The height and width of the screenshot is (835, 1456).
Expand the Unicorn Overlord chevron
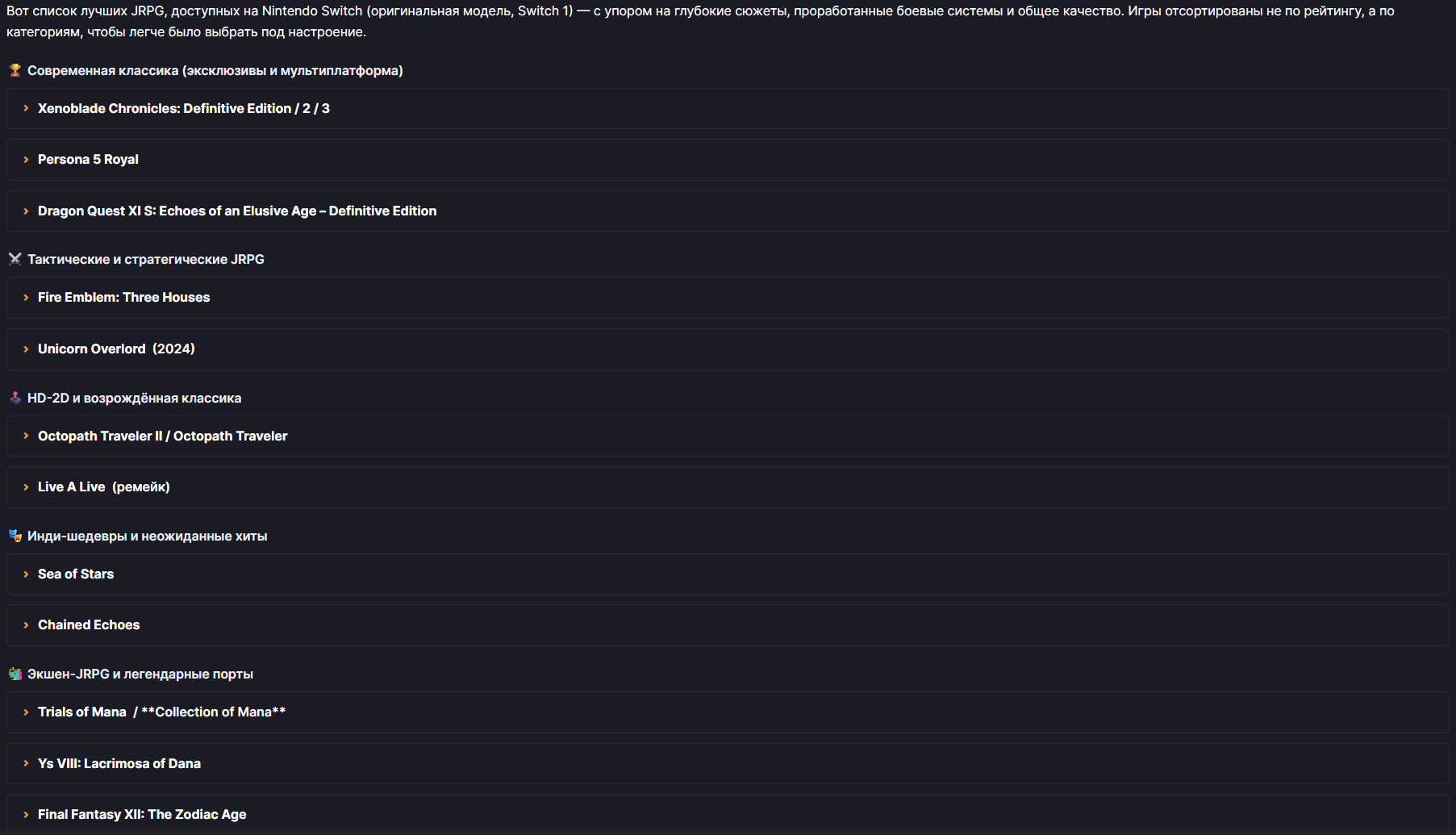point(26,349)
